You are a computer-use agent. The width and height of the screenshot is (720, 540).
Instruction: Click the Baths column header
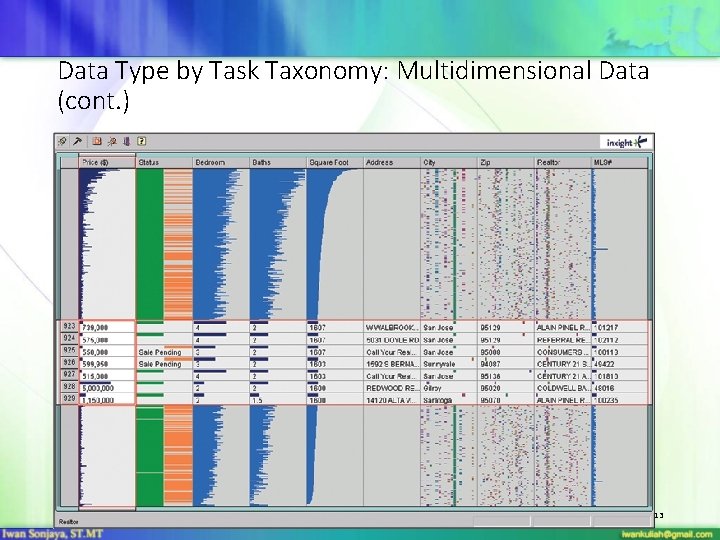click(x=278, y=162)
